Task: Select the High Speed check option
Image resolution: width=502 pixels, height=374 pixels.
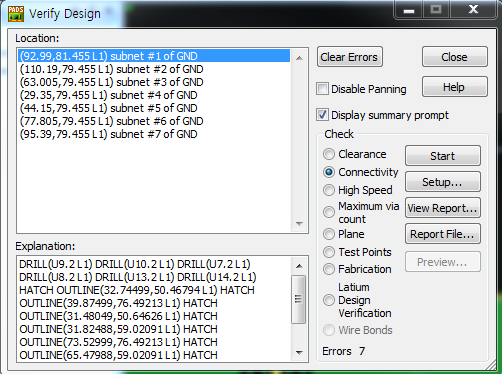Action: [329, 190]
